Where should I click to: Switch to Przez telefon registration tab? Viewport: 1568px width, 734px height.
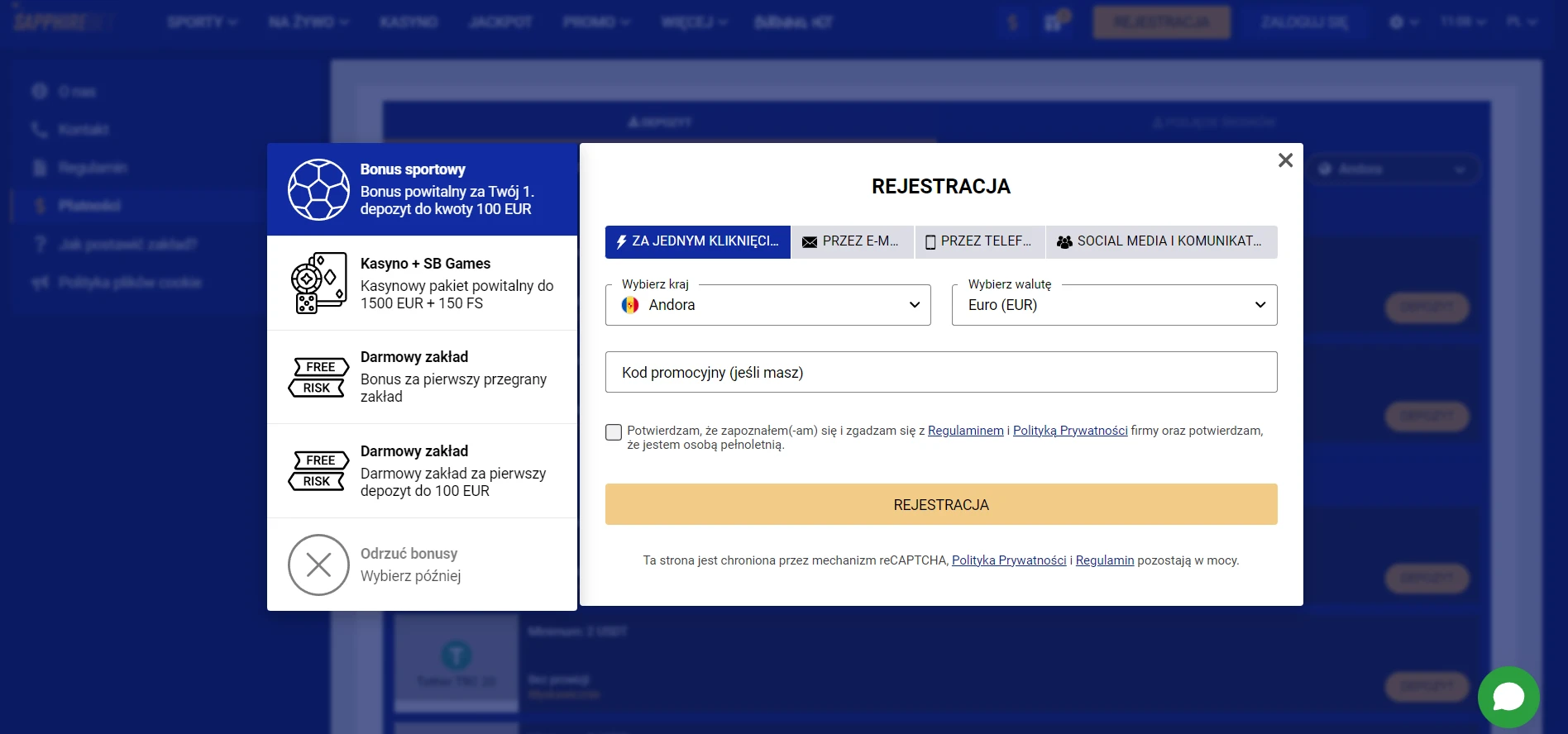(x=980, y=242)
